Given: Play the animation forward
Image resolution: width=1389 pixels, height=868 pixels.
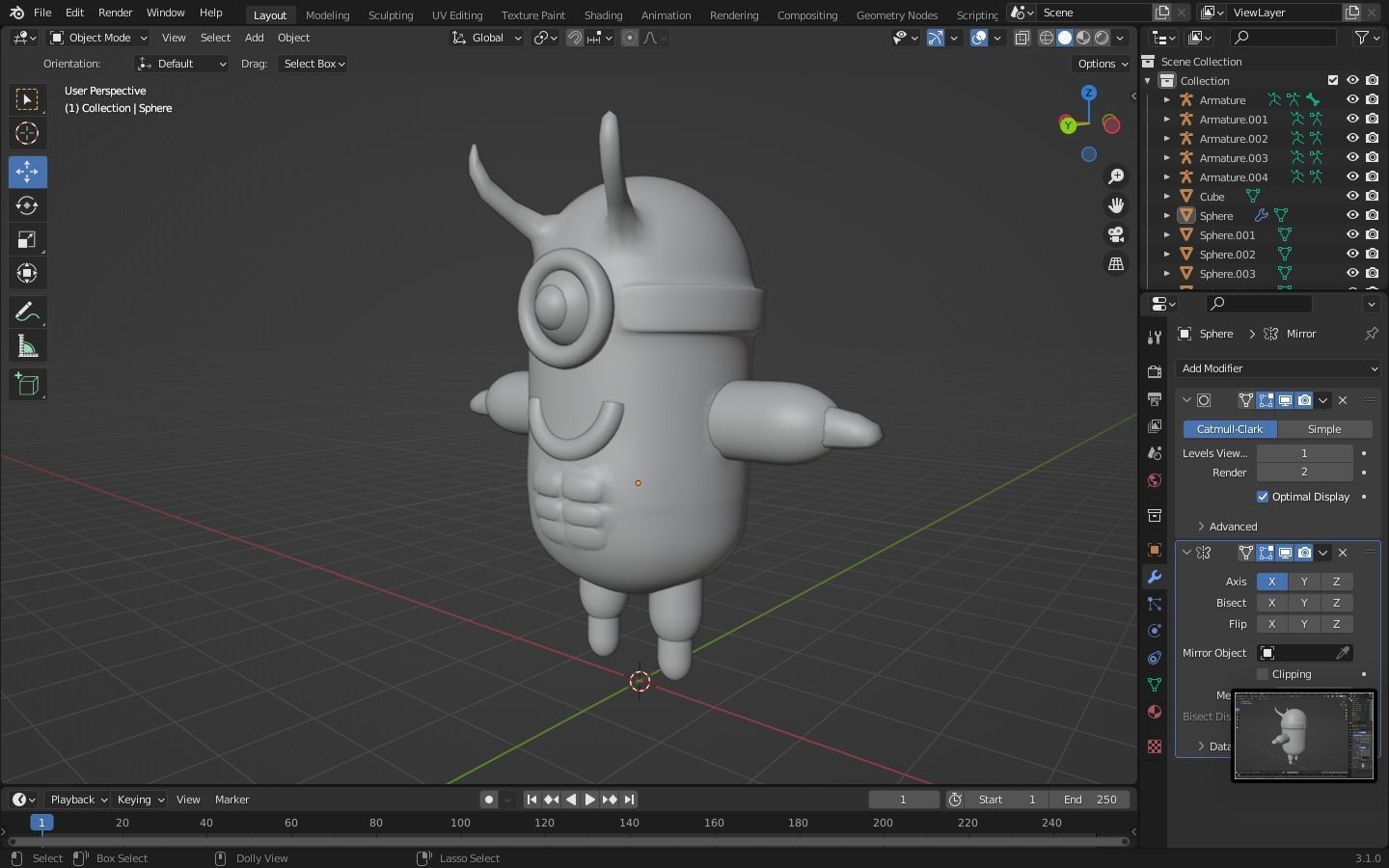Looking at the screenshot, I should pos(590,800).
